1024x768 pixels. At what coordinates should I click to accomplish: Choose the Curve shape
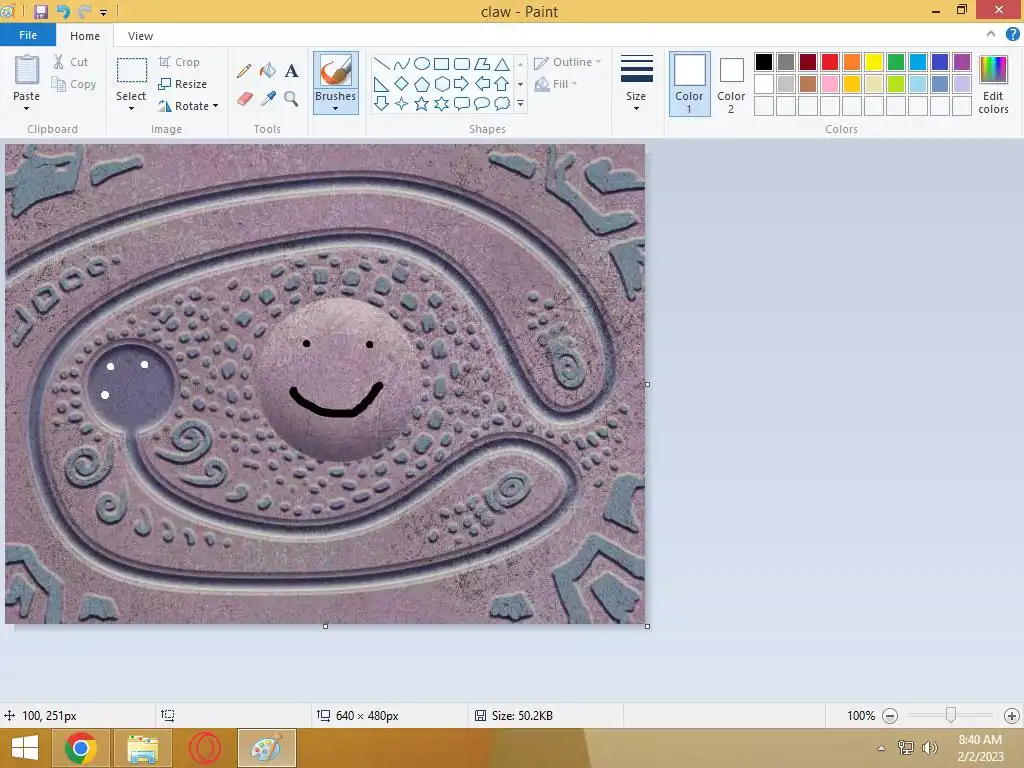click(x=402, y=63)
